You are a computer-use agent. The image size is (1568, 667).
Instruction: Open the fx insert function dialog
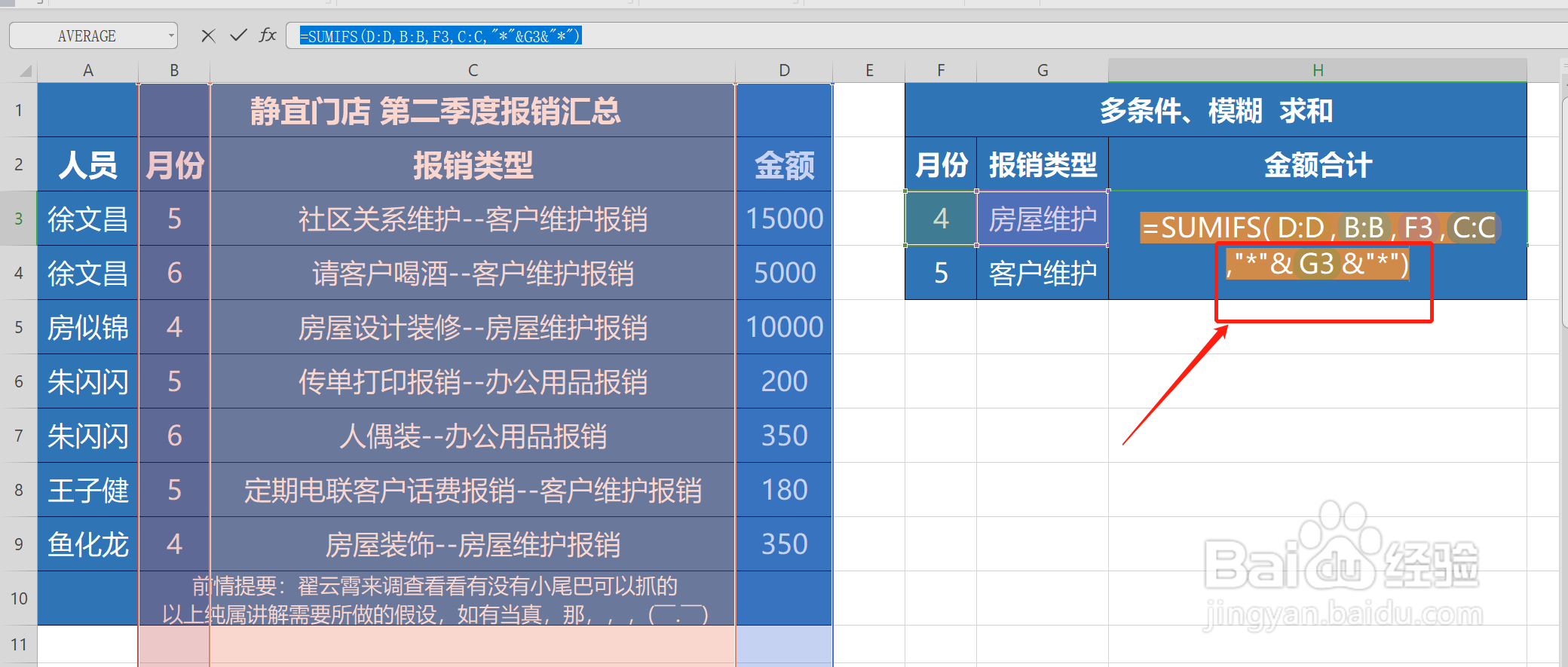tap(268, 35)
